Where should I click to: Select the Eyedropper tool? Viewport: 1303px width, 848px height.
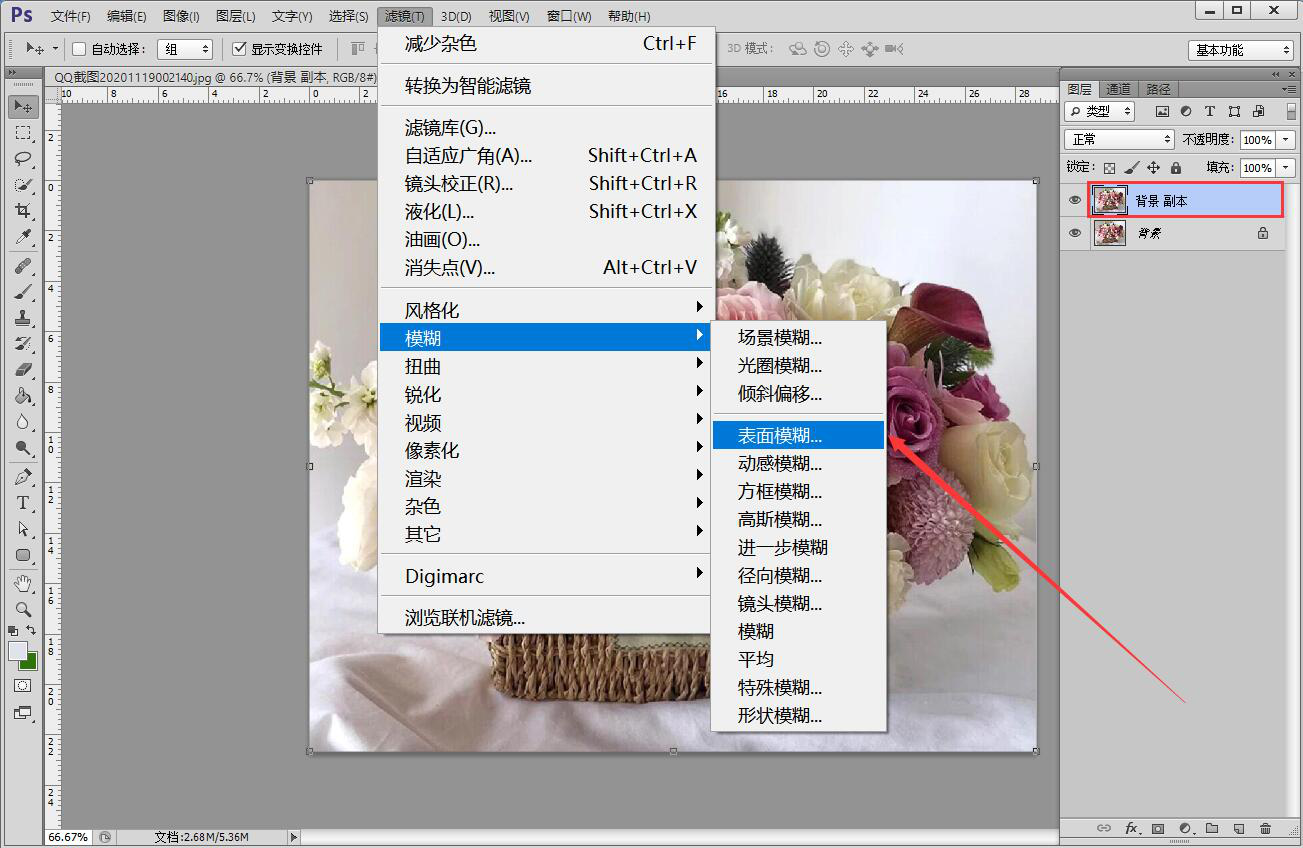click(x=23, y=237)
